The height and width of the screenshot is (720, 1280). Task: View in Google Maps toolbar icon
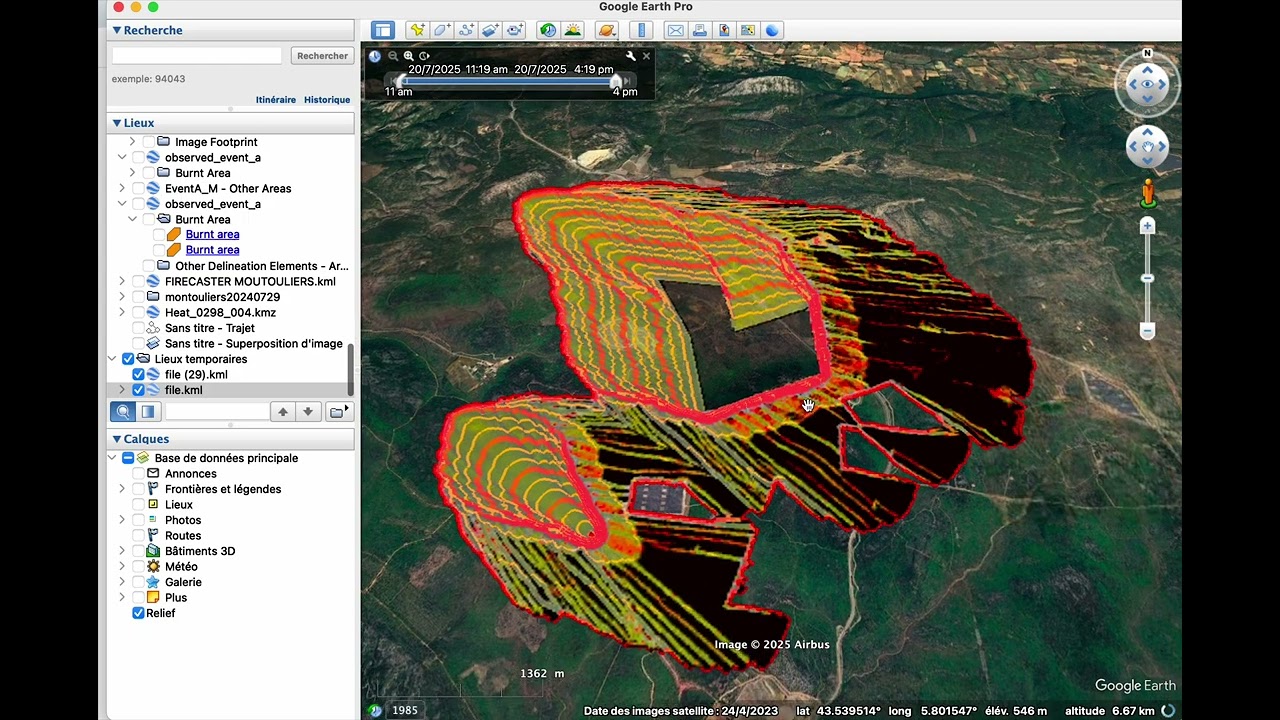click(748, 30)
